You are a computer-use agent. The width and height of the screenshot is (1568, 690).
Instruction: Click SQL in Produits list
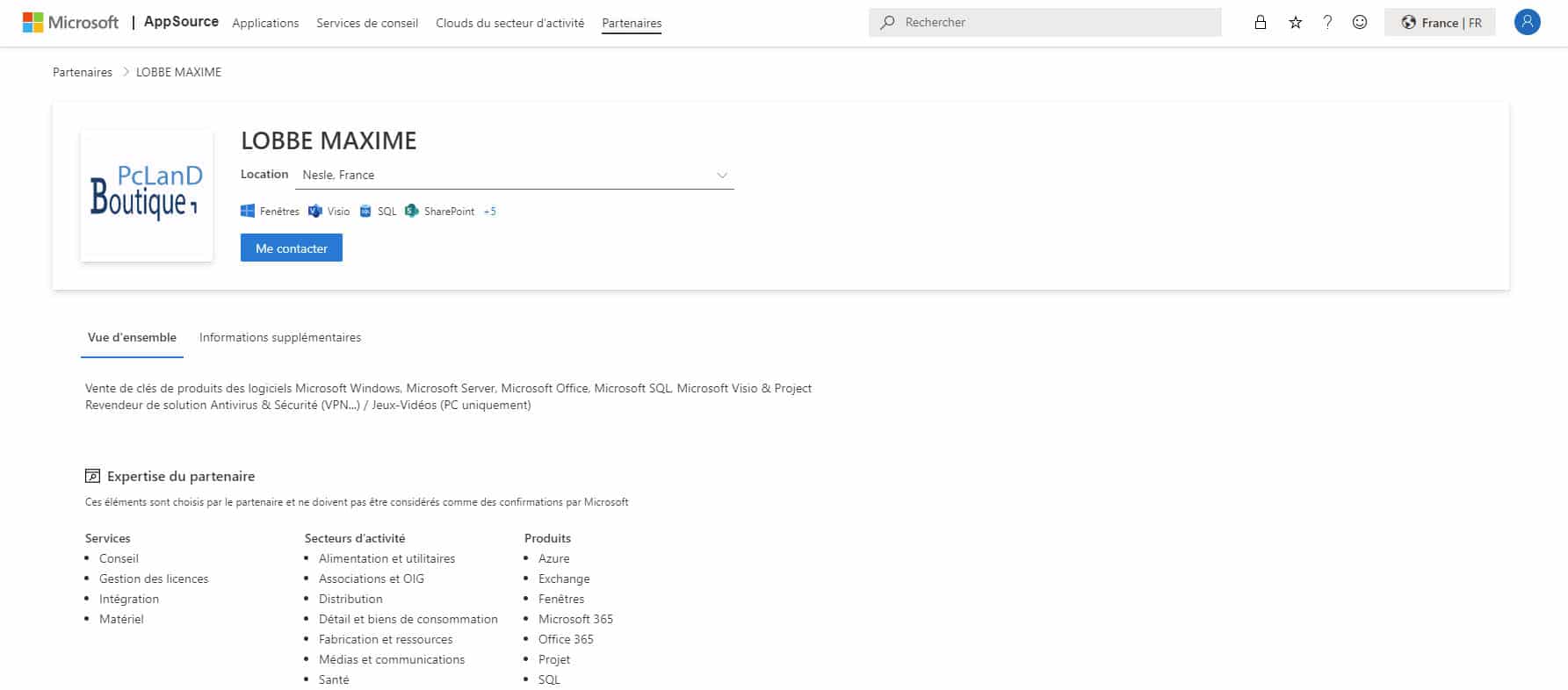pyautogui.click(x=549, y=679)
